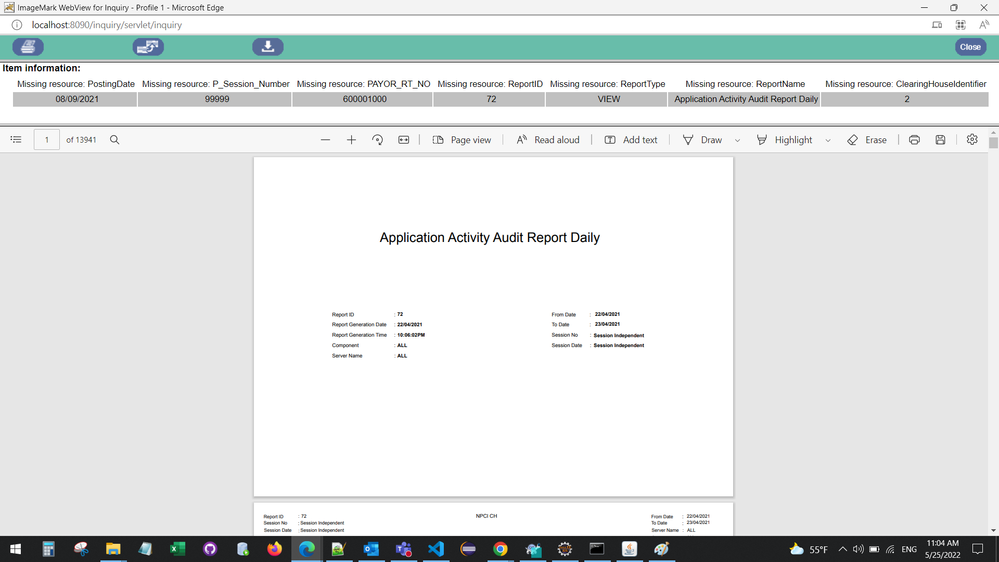
Task: Open the ENG language selector
Action: 909,549
